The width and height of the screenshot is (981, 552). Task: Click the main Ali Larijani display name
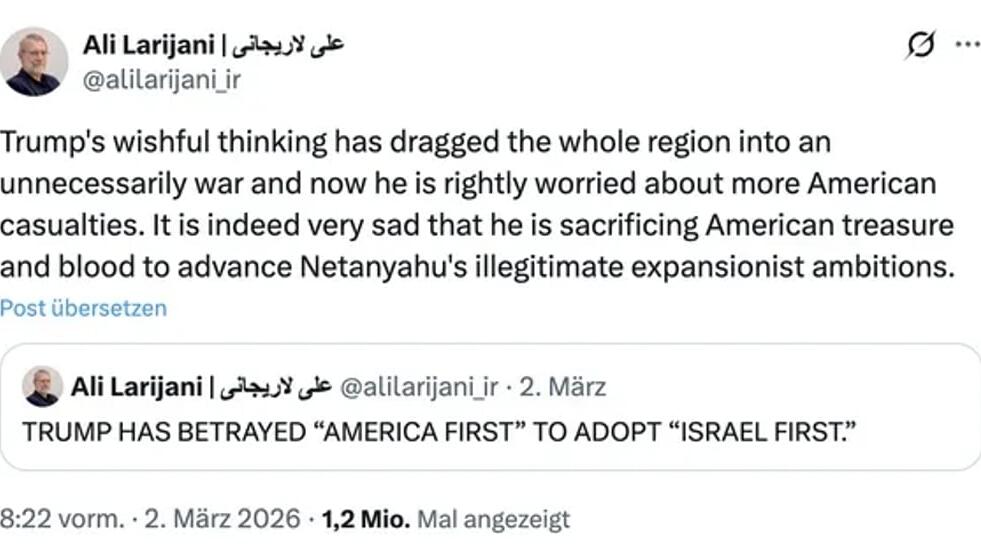[149, 45]
